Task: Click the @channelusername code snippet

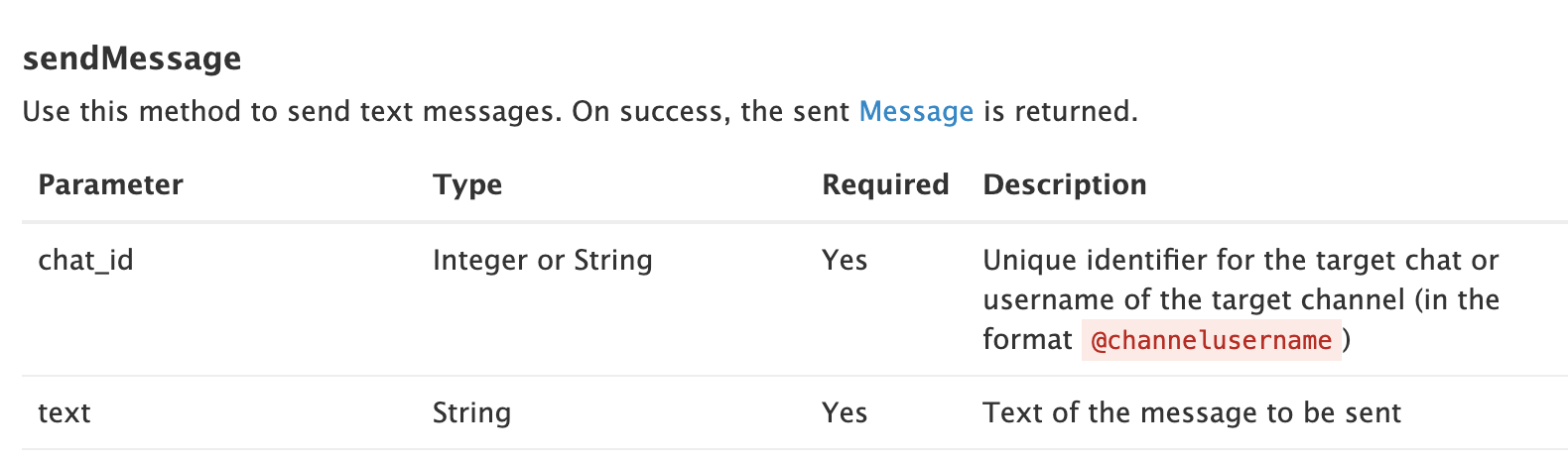Action: [1211, 340]
